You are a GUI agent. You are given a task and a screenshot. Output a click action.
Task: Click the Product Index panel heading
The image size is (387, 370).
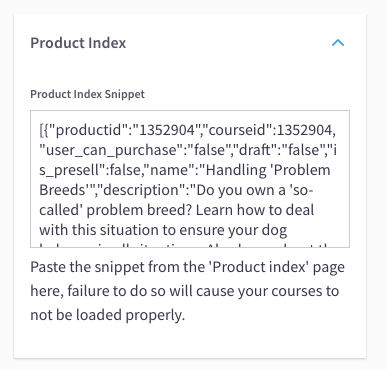coord(78,43)
